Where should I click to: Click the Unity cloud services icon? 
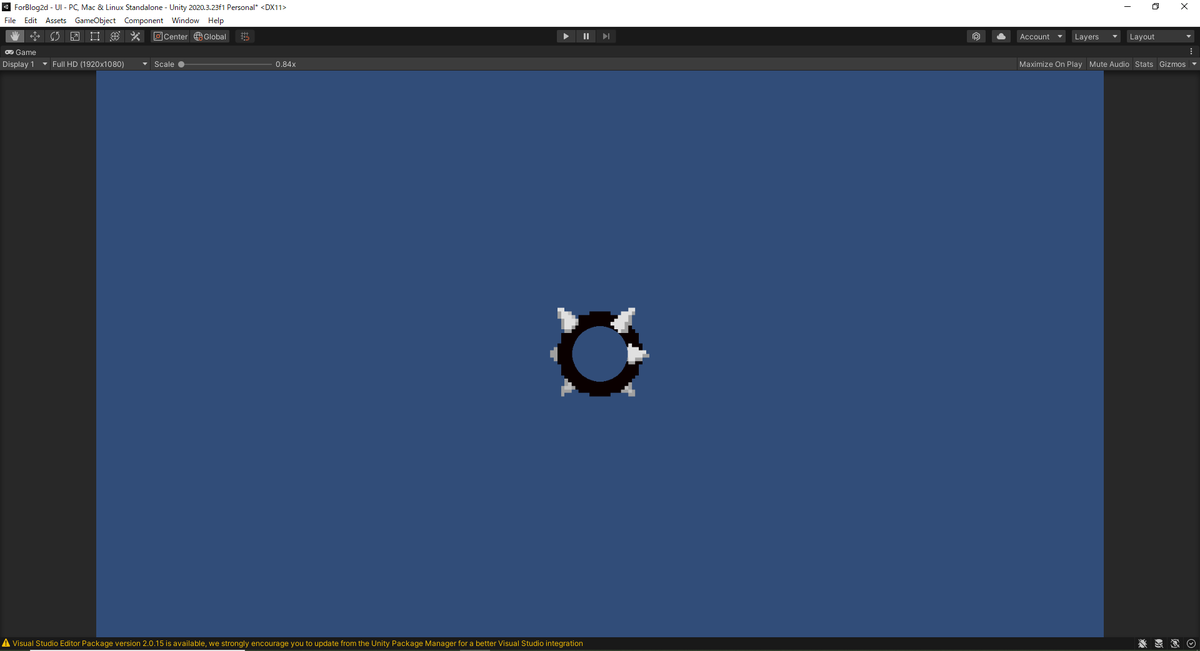pos(1001,36)
